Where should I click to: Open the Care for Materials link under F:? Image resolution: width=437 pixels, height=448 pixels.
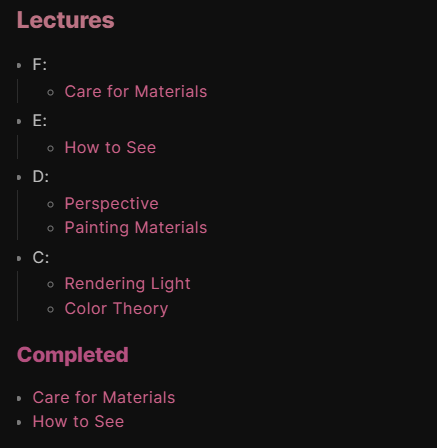(136, 91)
